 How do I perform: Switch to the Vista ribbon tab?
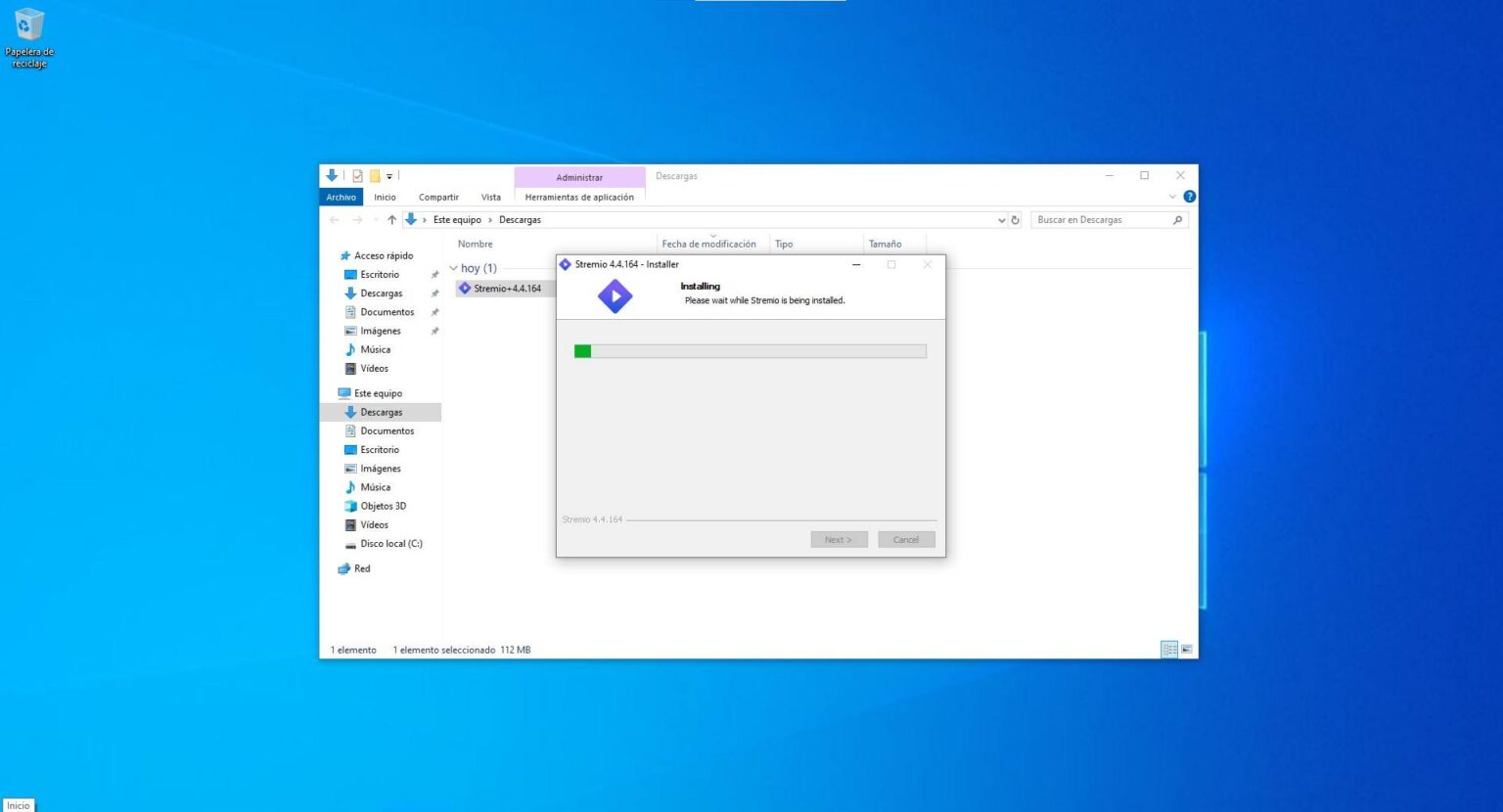tap(491, 197)
